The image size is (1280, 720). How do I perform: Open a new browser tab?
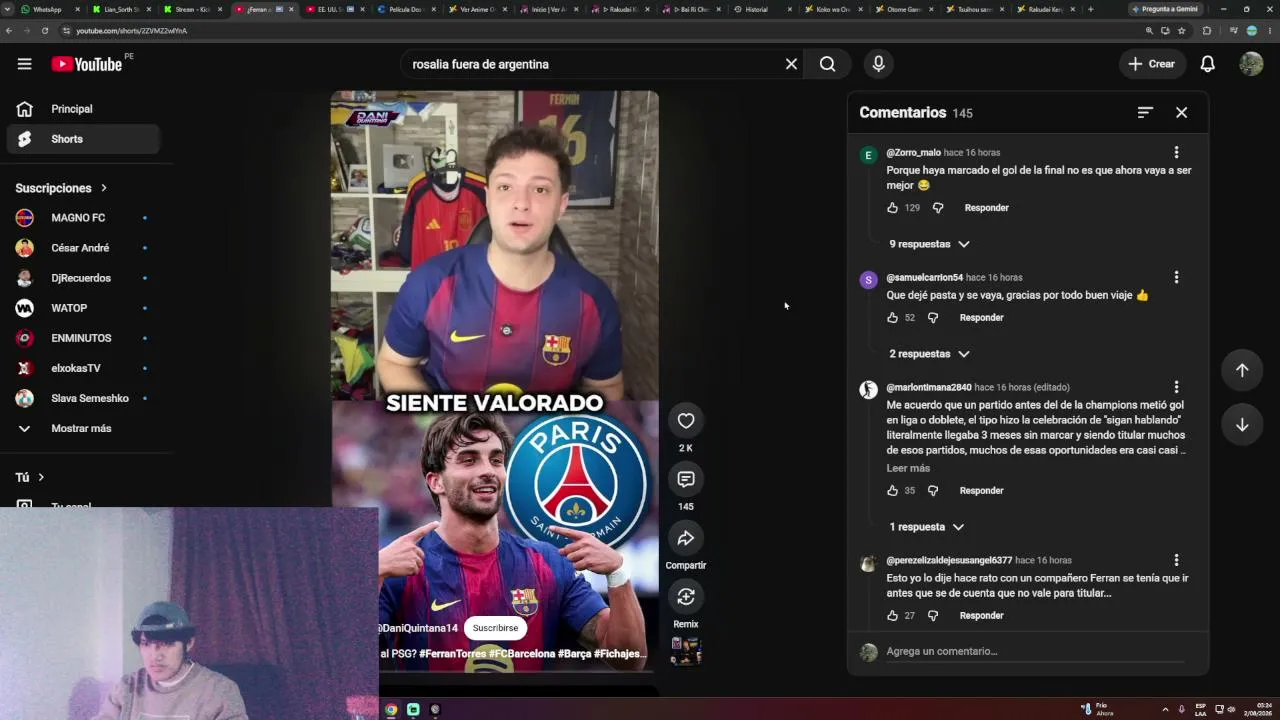tap(1090, 9)
